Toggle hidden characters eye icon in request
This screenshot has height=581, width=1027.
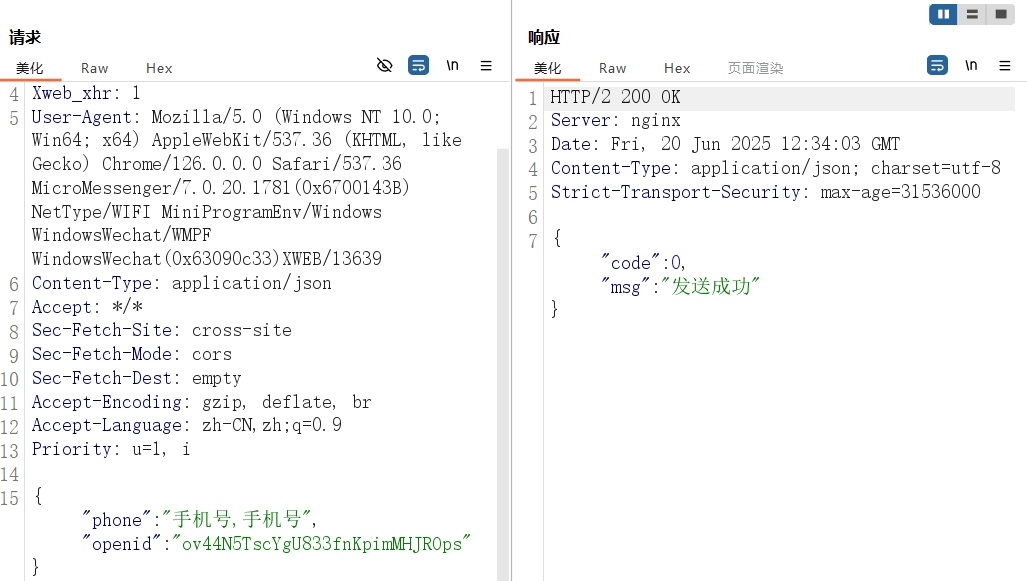pos(384,66)
